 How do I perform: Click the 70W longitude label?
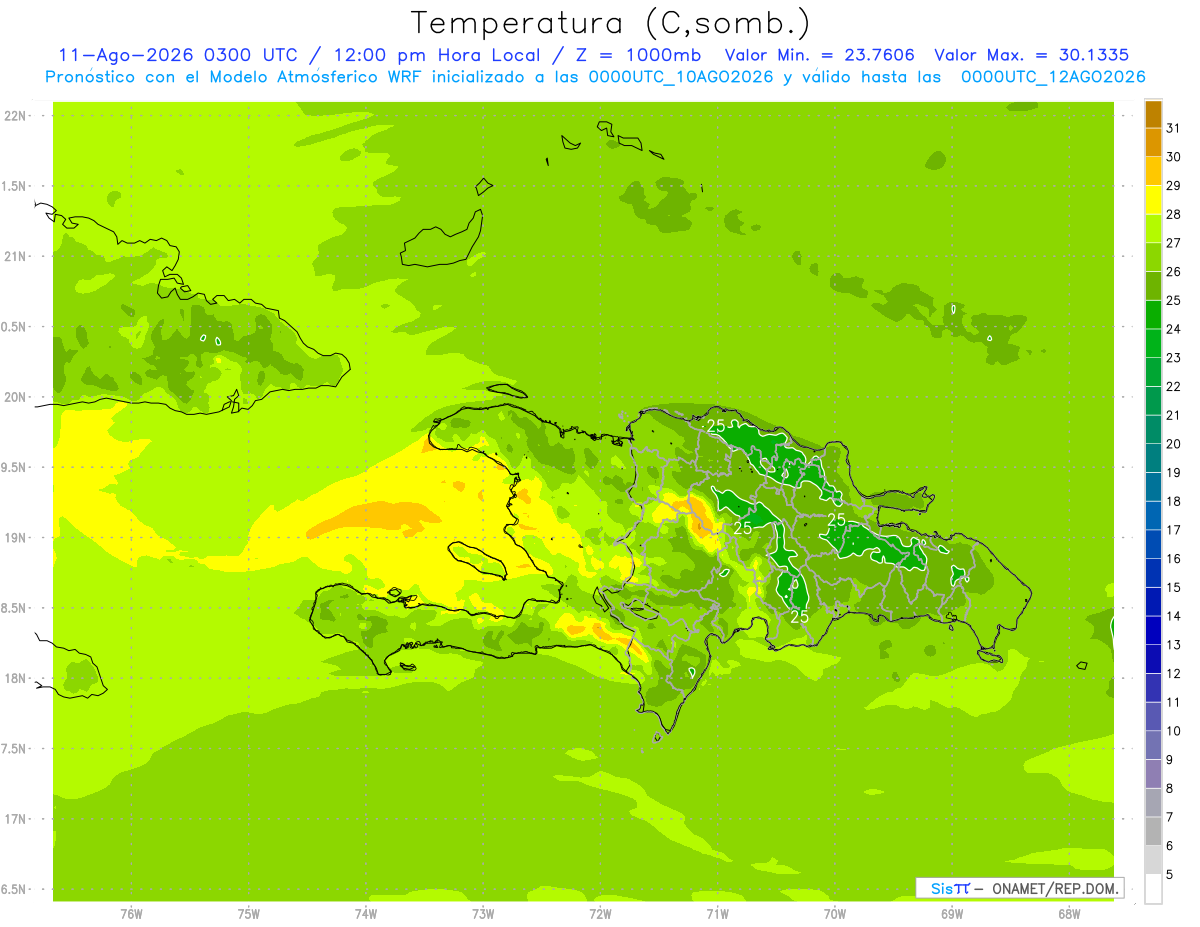(834, 914)
